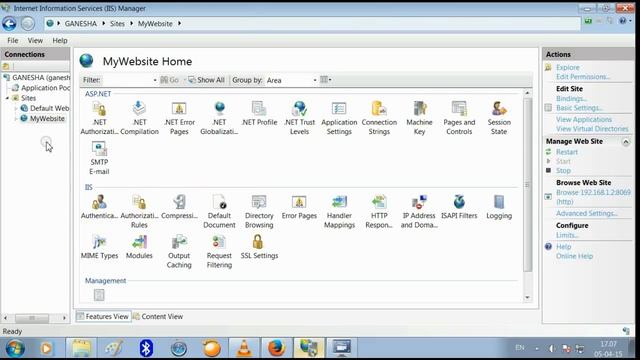The image size is (640, 360).
Task: Open the View menu
Action: coord(35,40)
